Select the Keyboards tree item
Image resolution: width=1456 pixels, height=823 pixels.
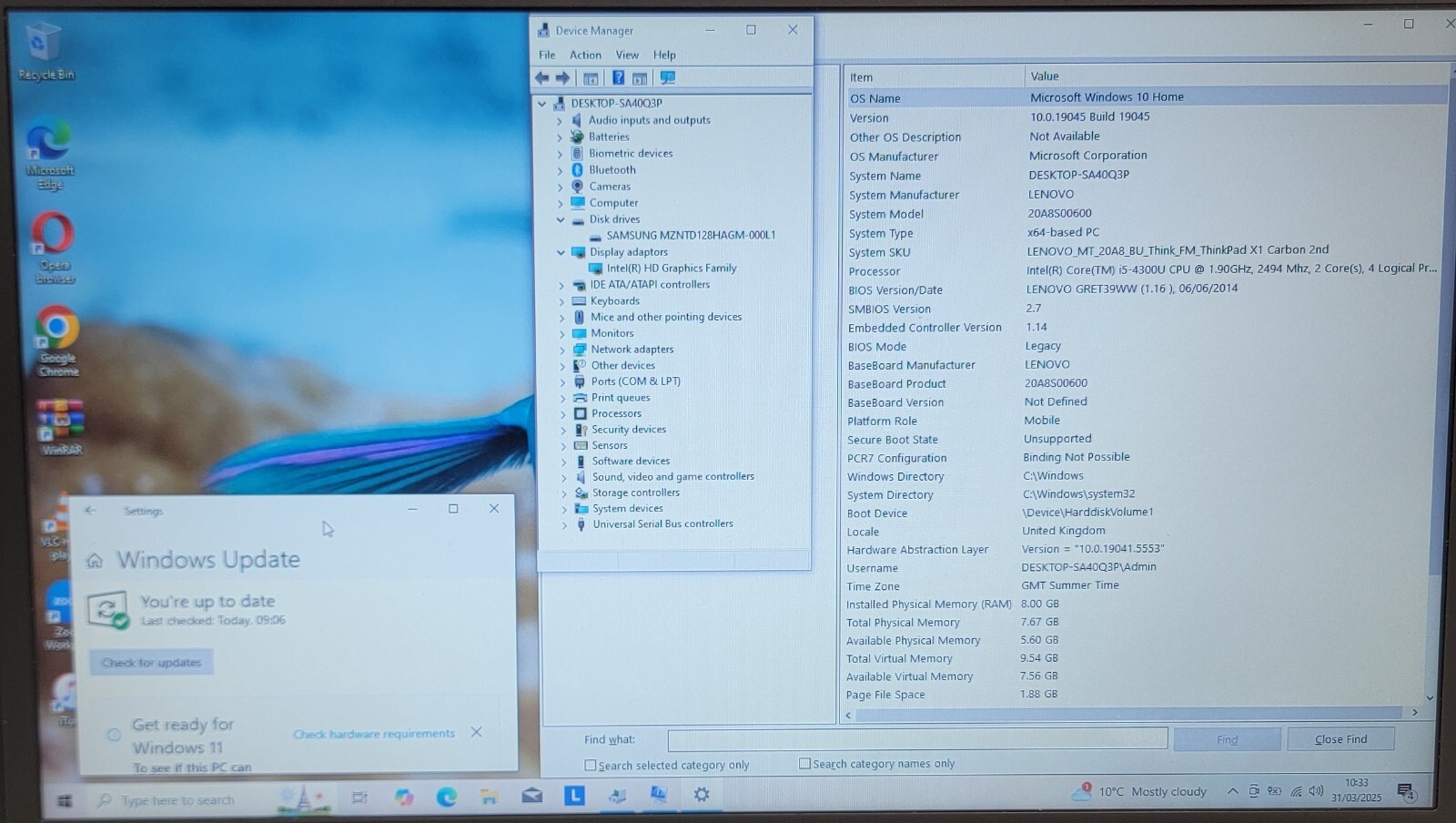click(x=615, y=301)
